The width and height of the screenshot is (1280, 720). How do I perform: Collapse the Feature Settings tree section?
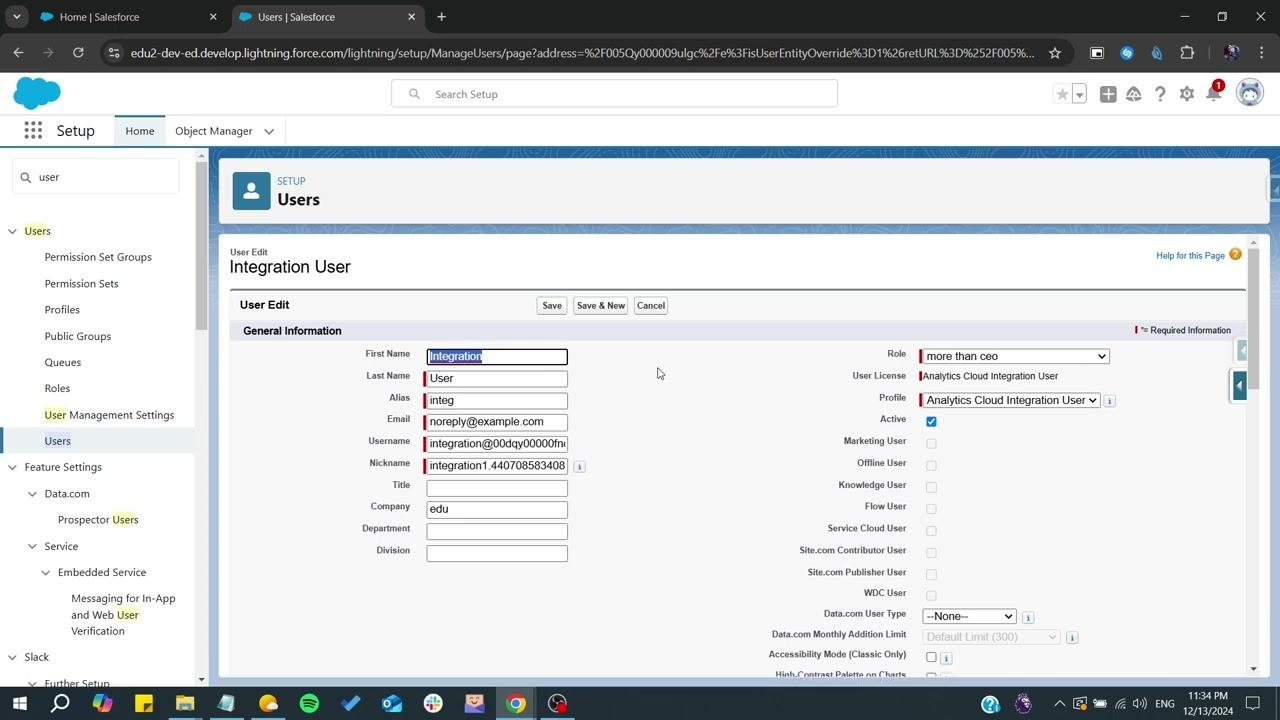pyautogui.click(x=12, y=467)
